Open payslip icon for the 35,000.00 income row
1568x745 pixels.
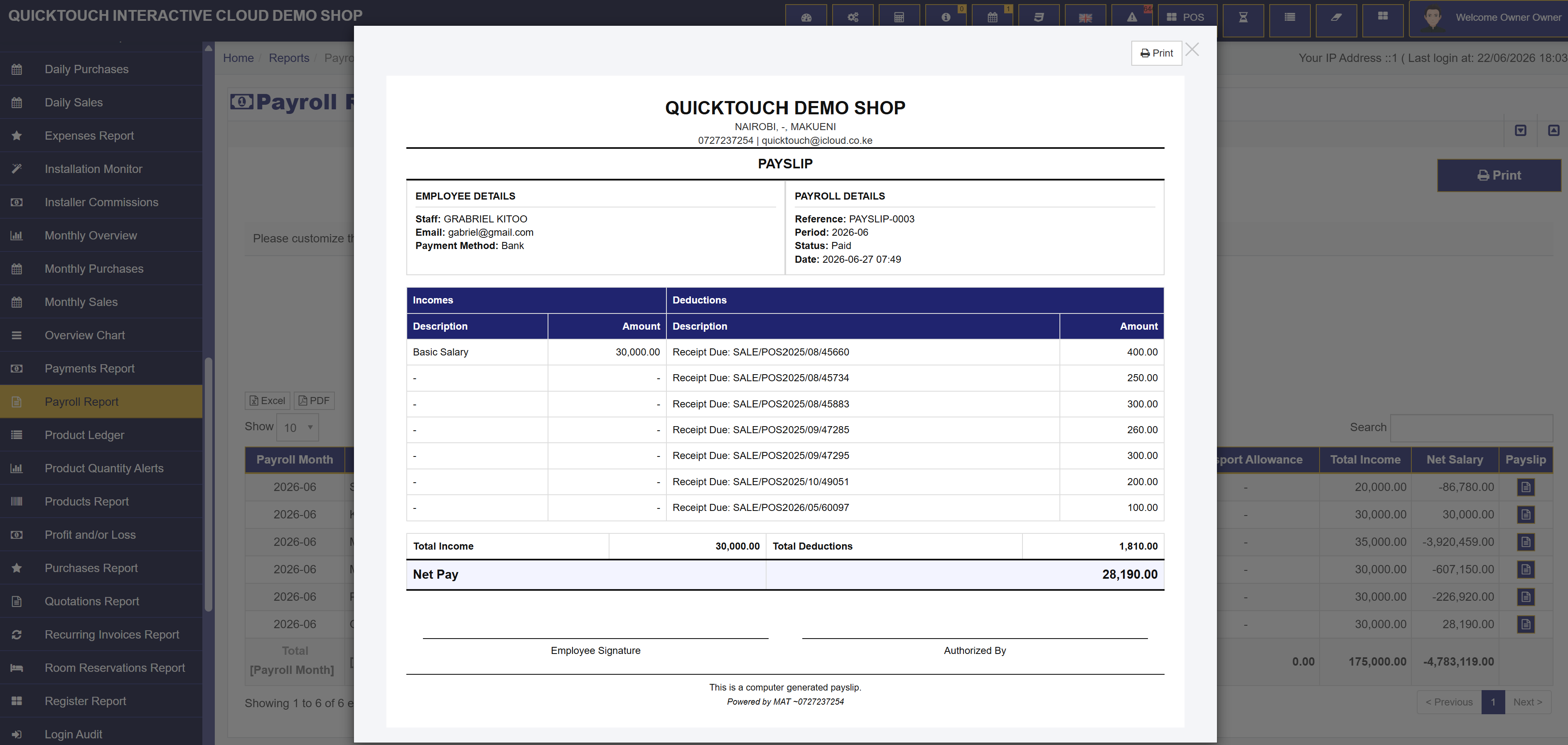(x=1525, y=542)
